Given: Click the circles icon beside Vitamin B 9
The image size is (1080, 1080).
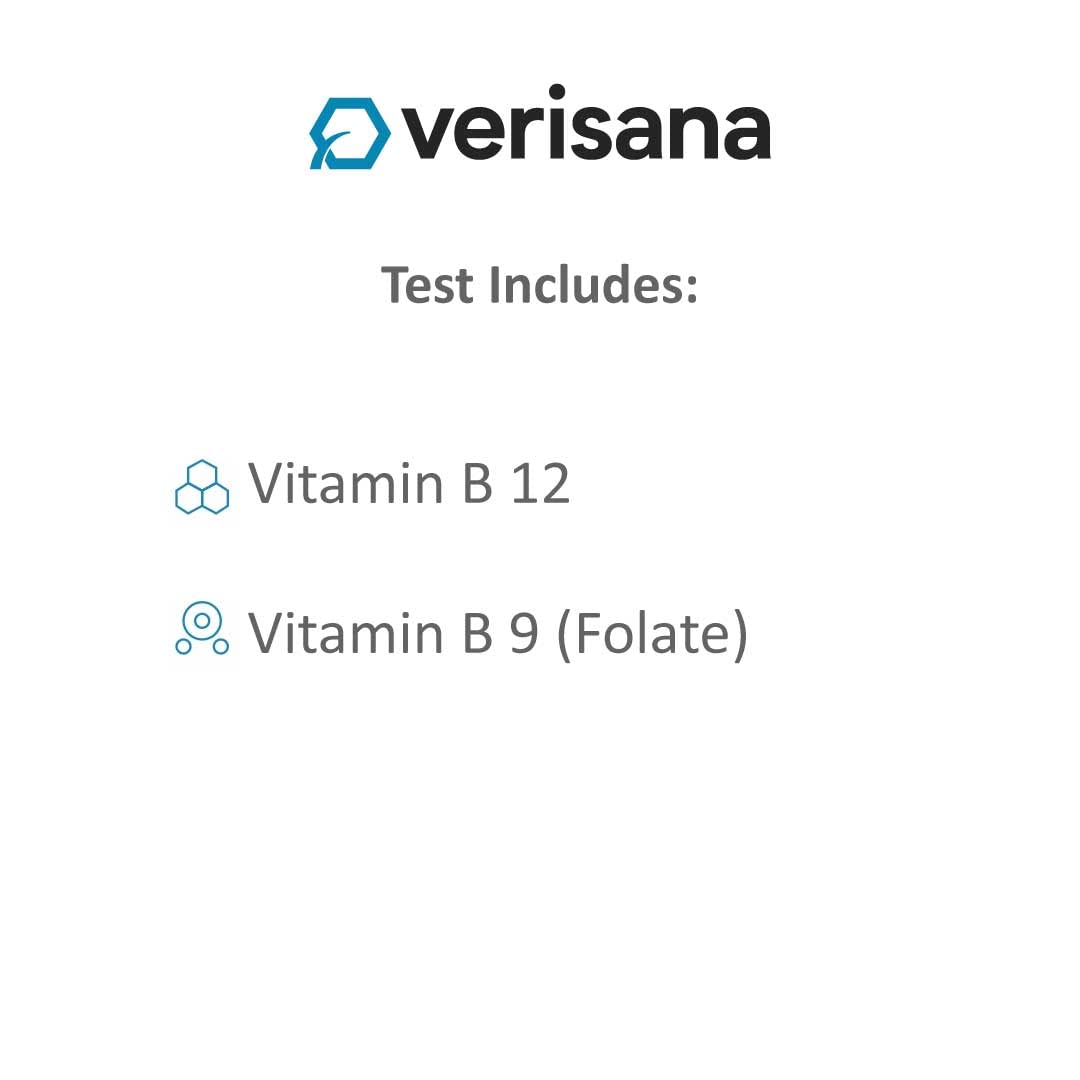Looking at the screenshot, I should pyautogui.click(x=202, y=630).
